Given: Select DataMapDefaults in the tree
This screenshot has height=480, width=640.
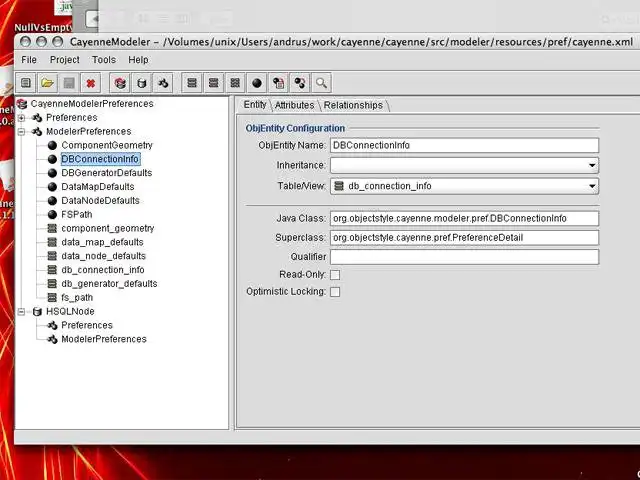Looking at the screenshot, I should click(98, 187).
